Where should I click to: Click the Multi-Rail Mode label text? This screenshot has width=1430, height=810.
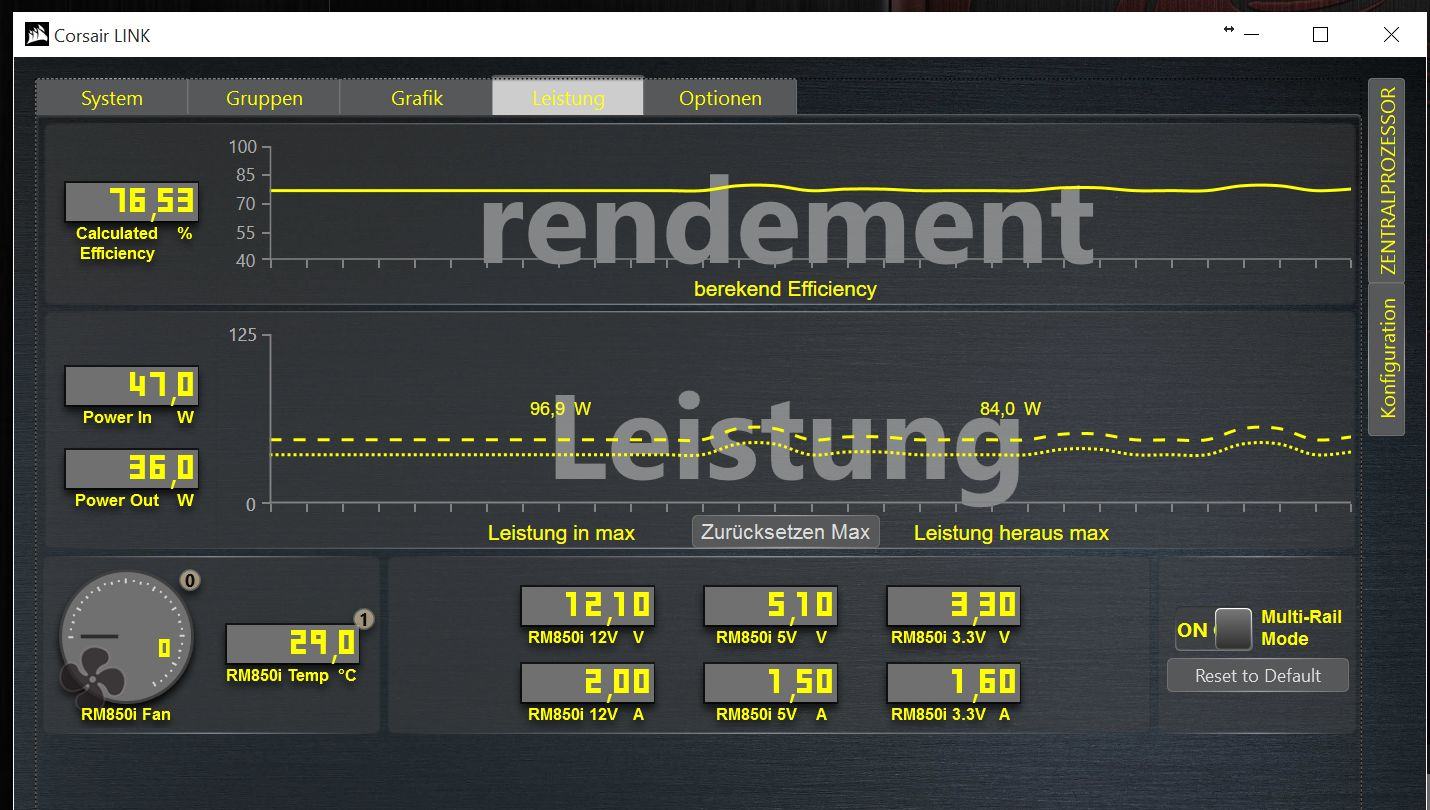1301,628
